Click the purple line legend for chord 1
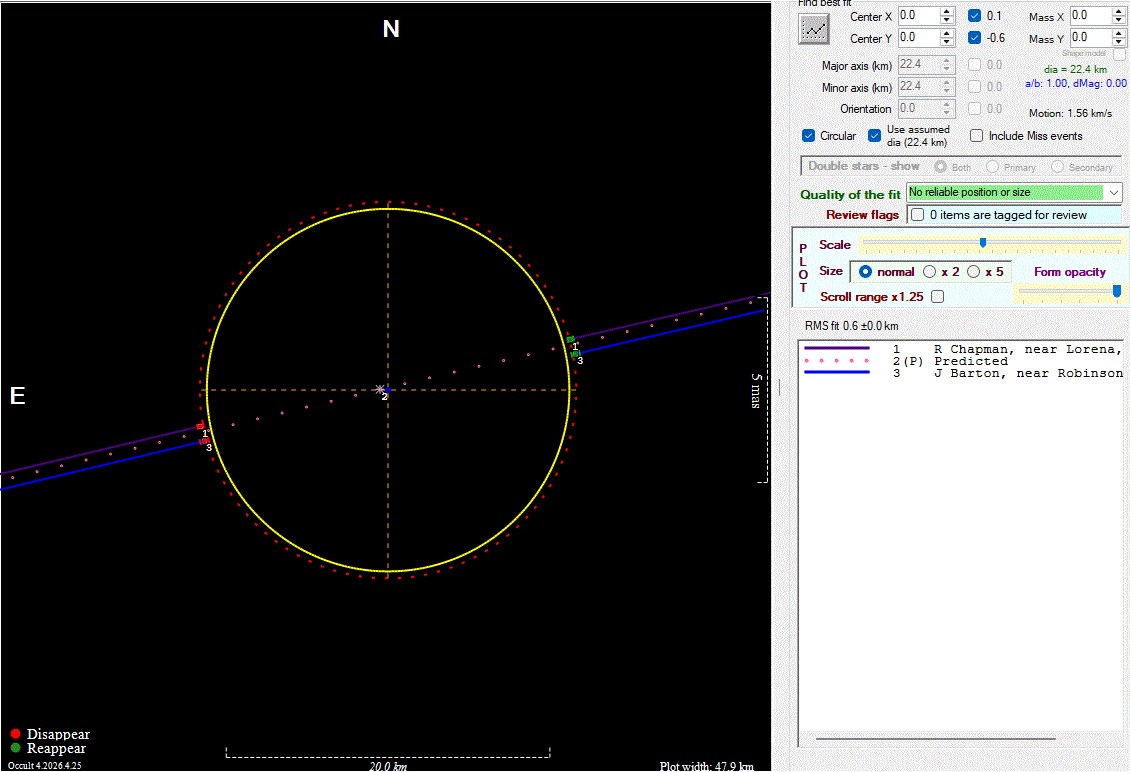 point(837,348)
